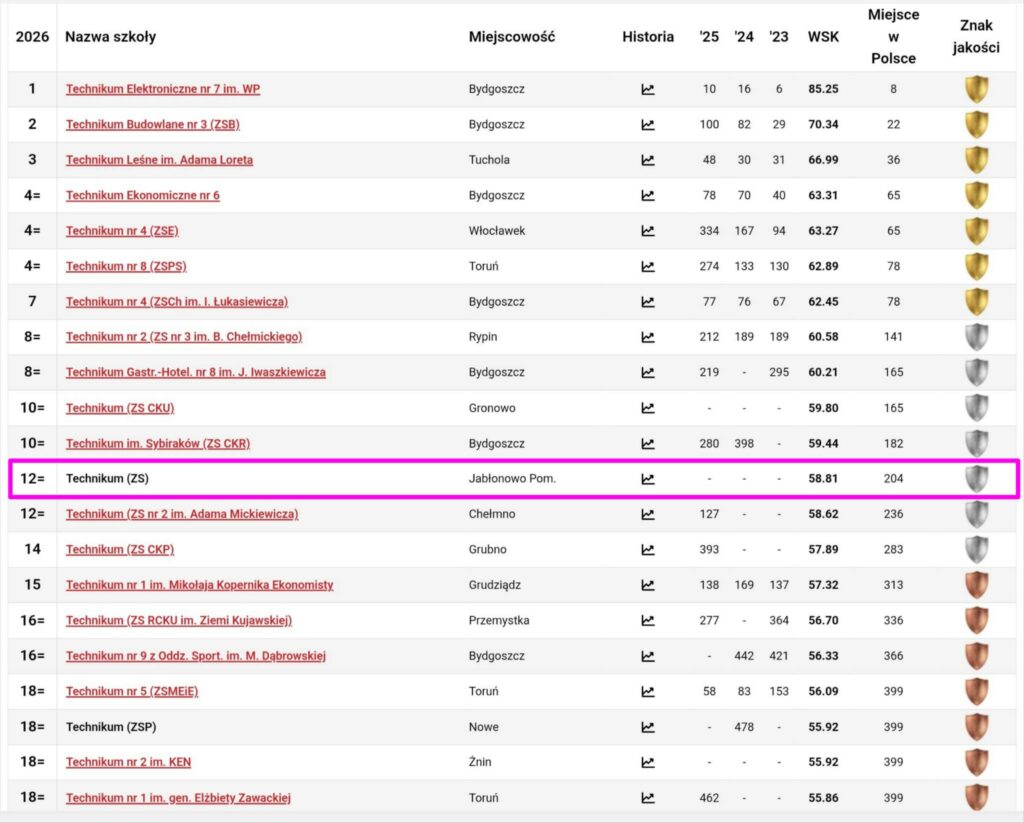
Task: Select the highlighted Technikum (ZS) row name
Action: [x=107, y=479]
